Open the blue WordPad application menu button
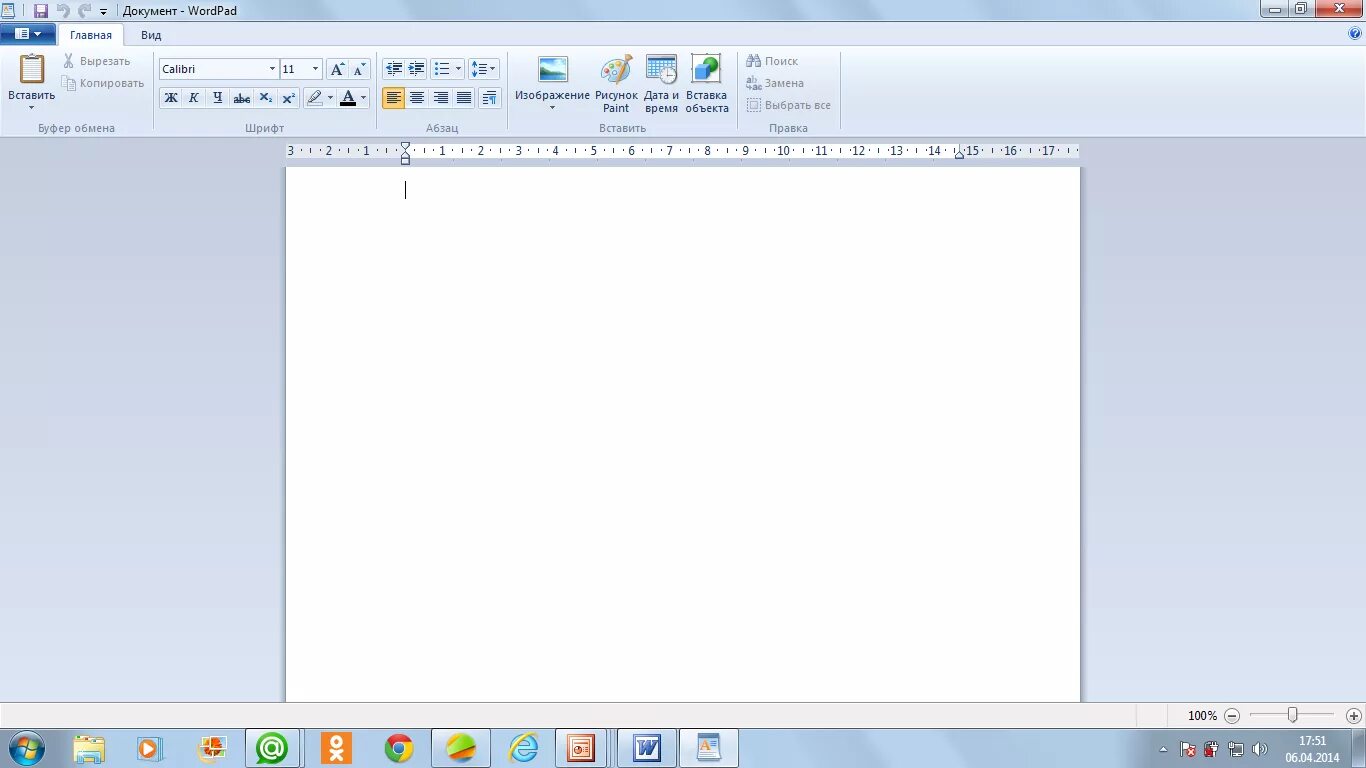 pyautogui.click(x=28, y=34)
